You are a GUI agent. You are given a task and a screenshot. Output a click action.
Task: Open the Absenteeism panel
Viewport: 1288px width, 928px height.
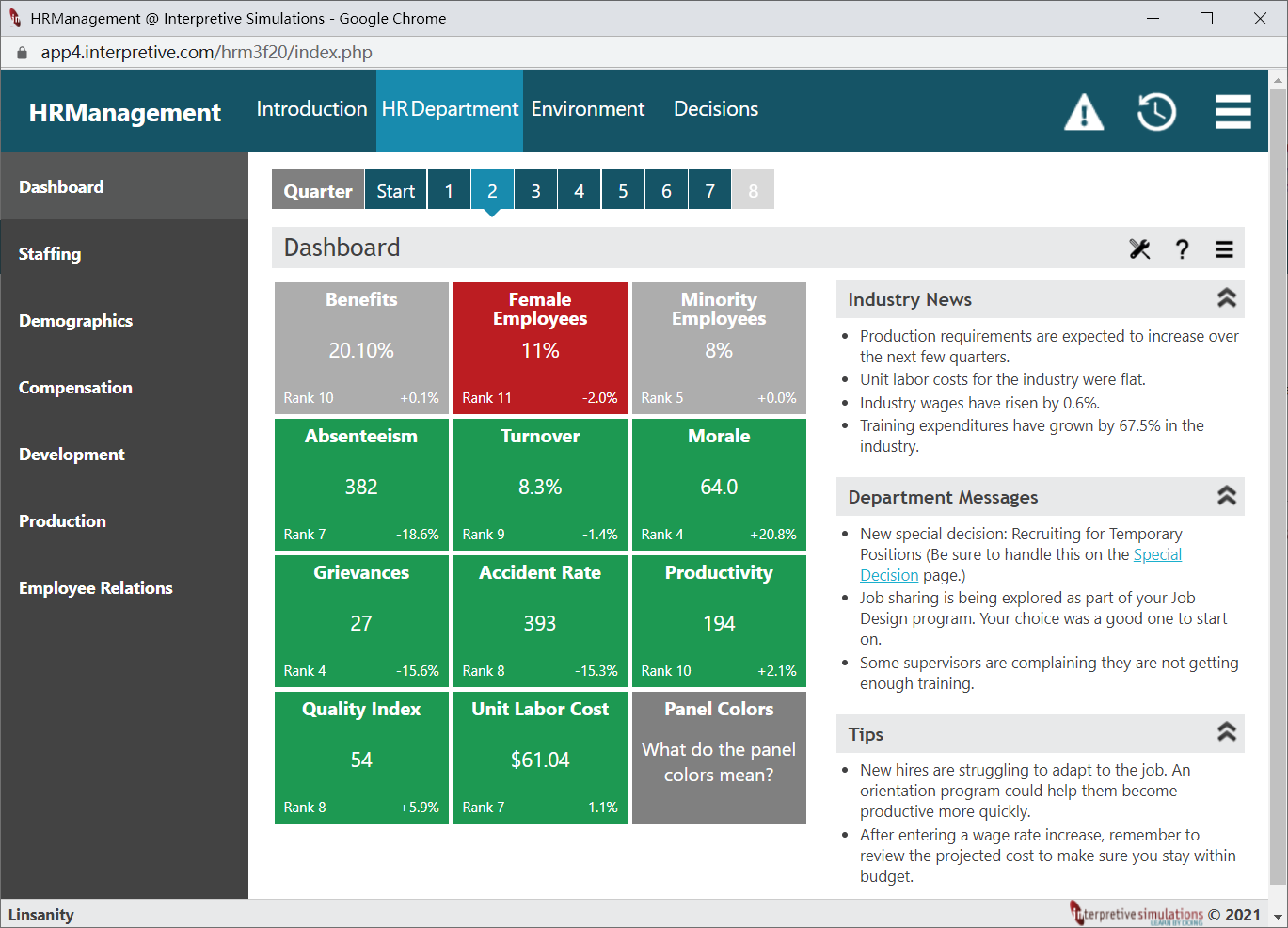click(361, 485)
